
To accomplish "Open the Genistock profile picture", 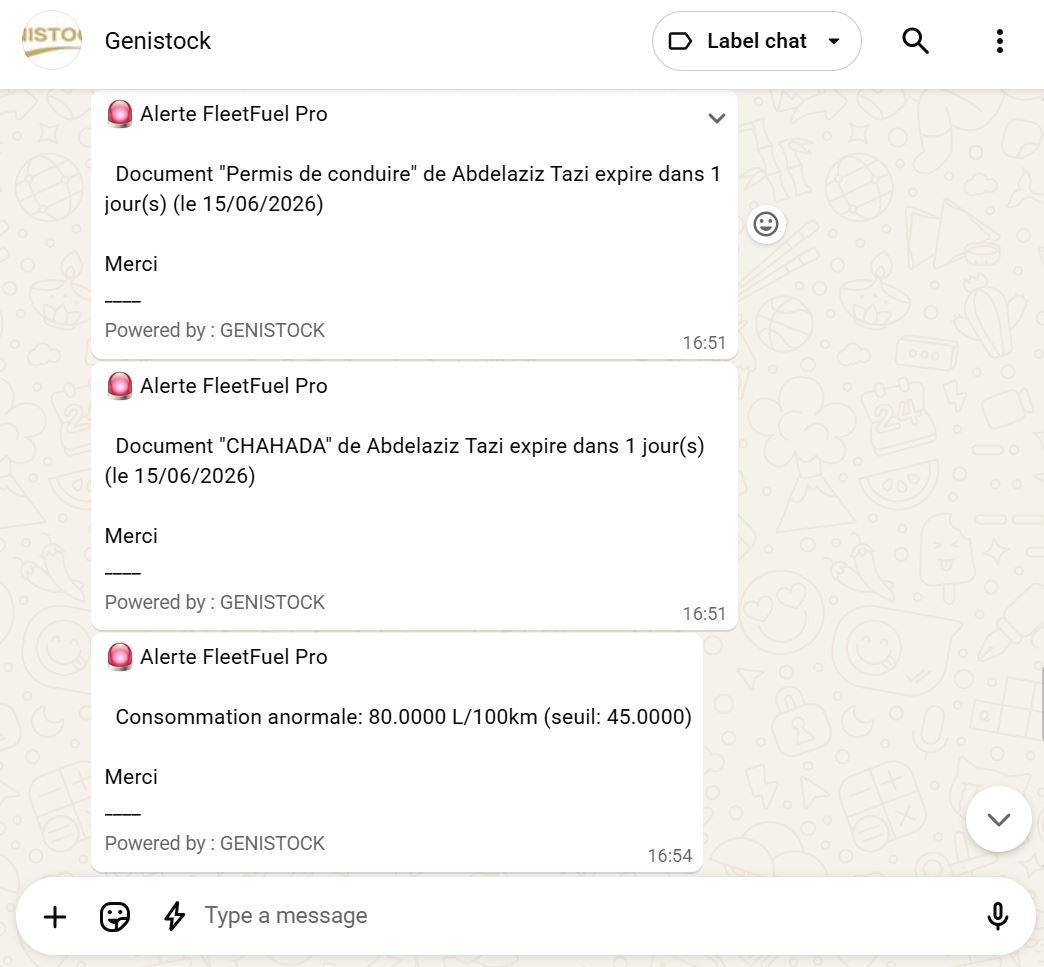I will pos(52,41).
